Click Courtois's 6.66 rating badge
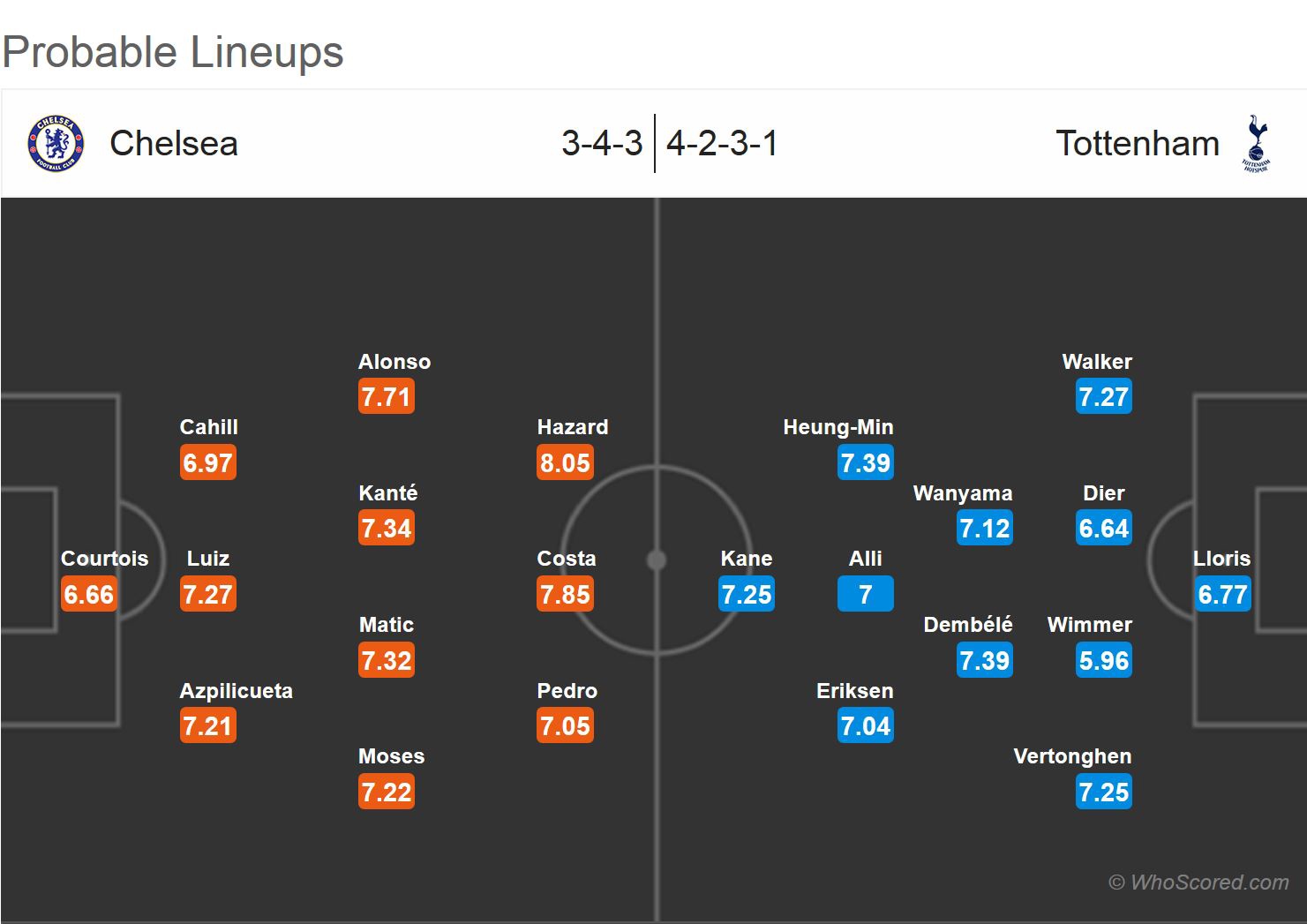This screenshot has height=924, width=1307. point(89,594)
